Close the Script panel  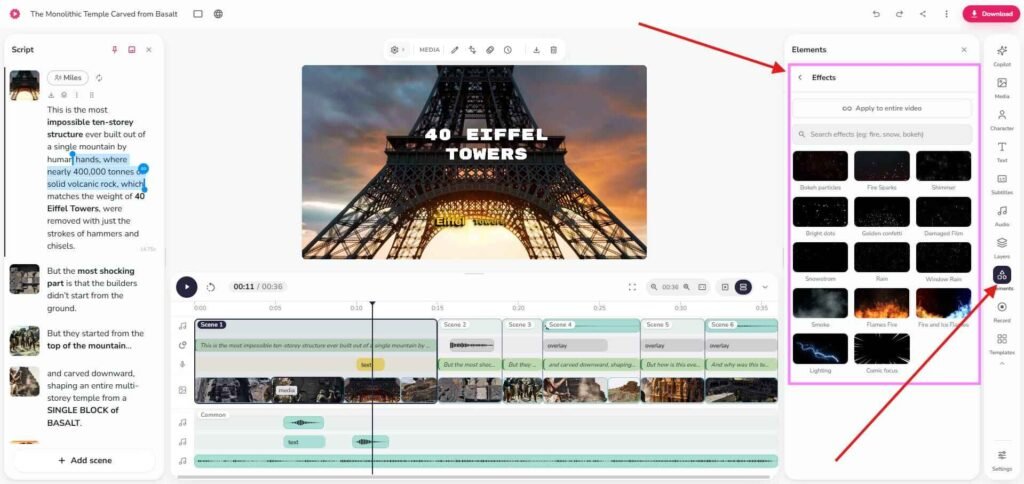[x=148, y=50]
